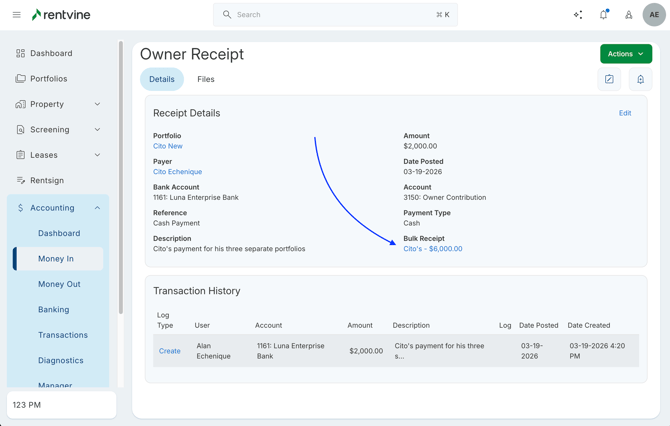670x426 pixels.
Task: Click the Search input field
Action: click(335, 15)
